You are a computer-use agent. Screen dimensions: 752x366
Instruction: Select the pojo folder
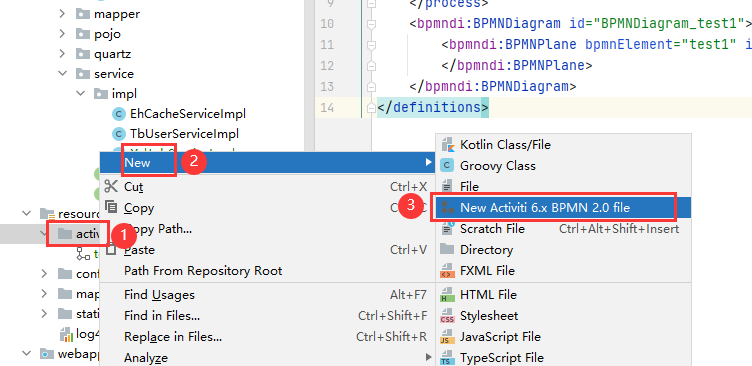click(x=107, y=34)
